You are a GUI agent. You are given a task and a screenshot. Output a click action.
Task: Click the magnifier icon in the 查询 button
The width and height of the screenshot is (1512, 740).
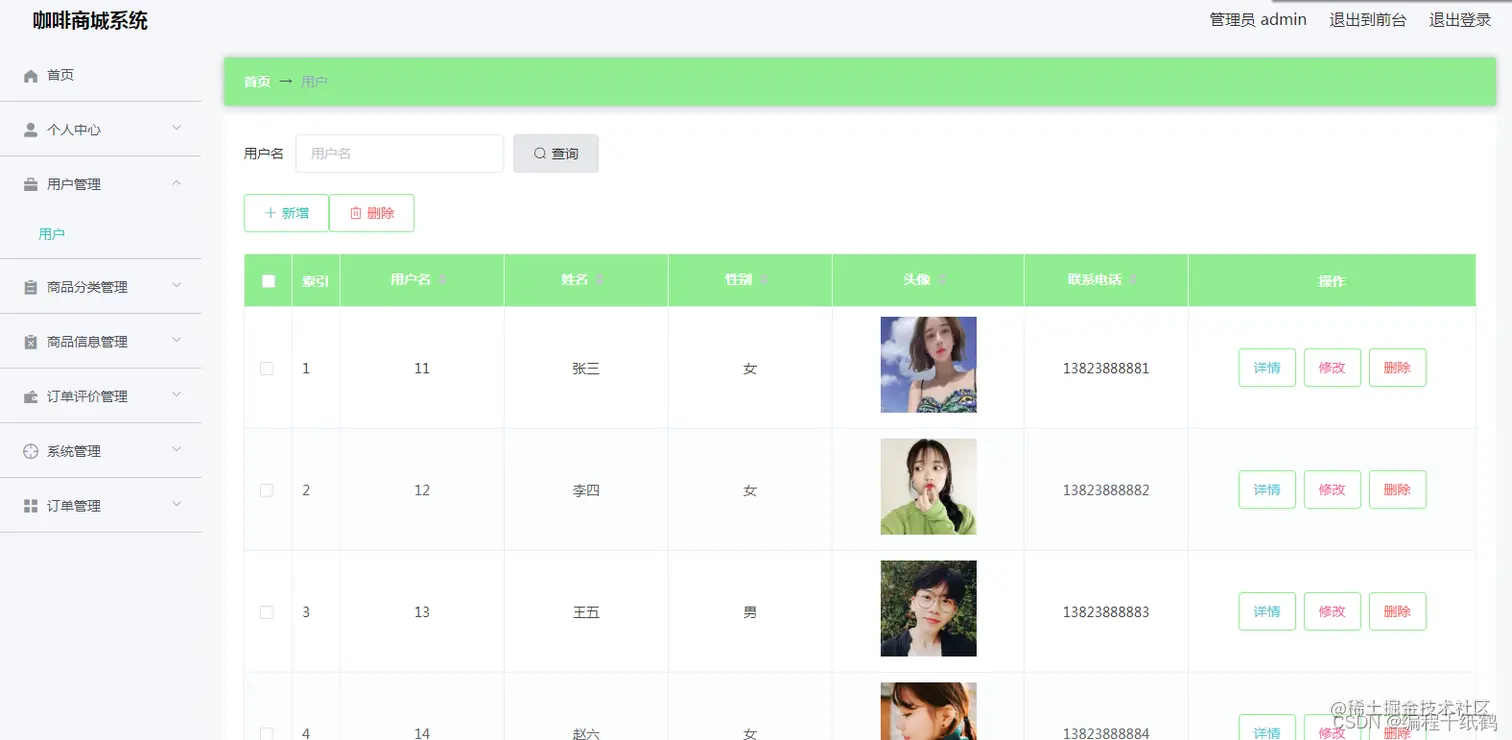[540, 154]
